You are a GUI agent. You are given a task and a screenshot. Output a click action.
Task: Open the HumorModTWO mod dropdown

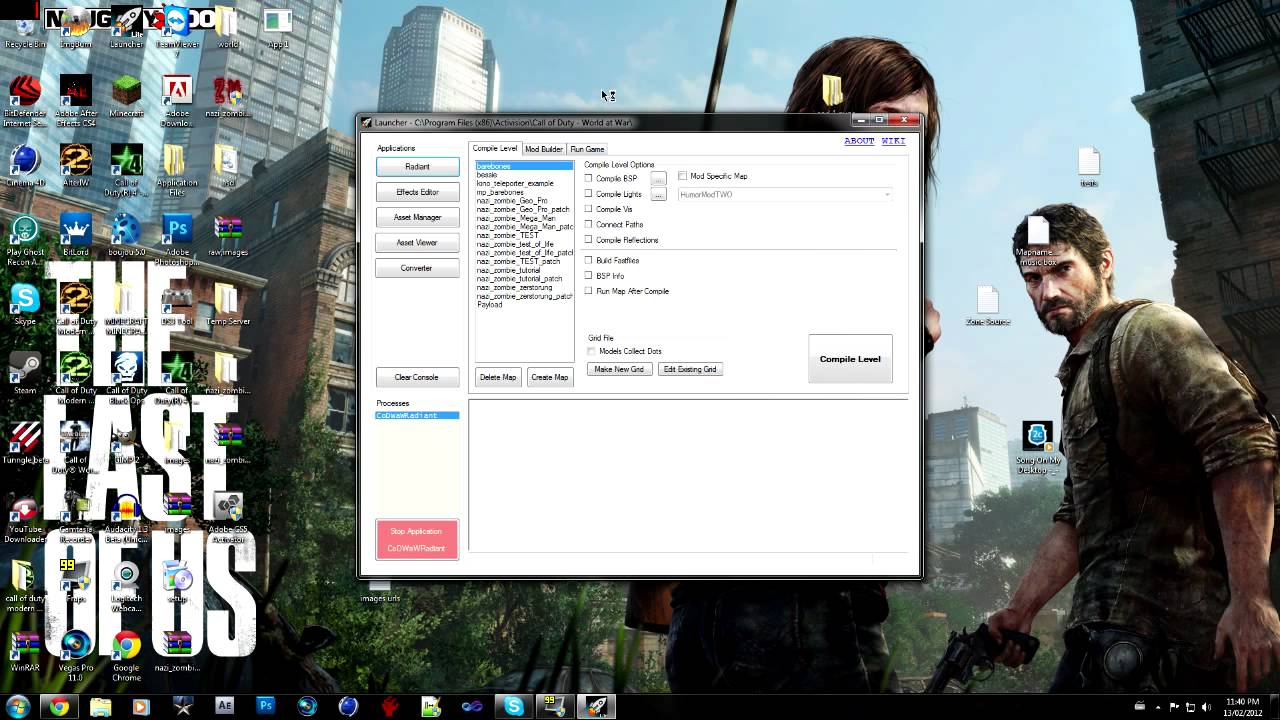(x=785, y=194)
